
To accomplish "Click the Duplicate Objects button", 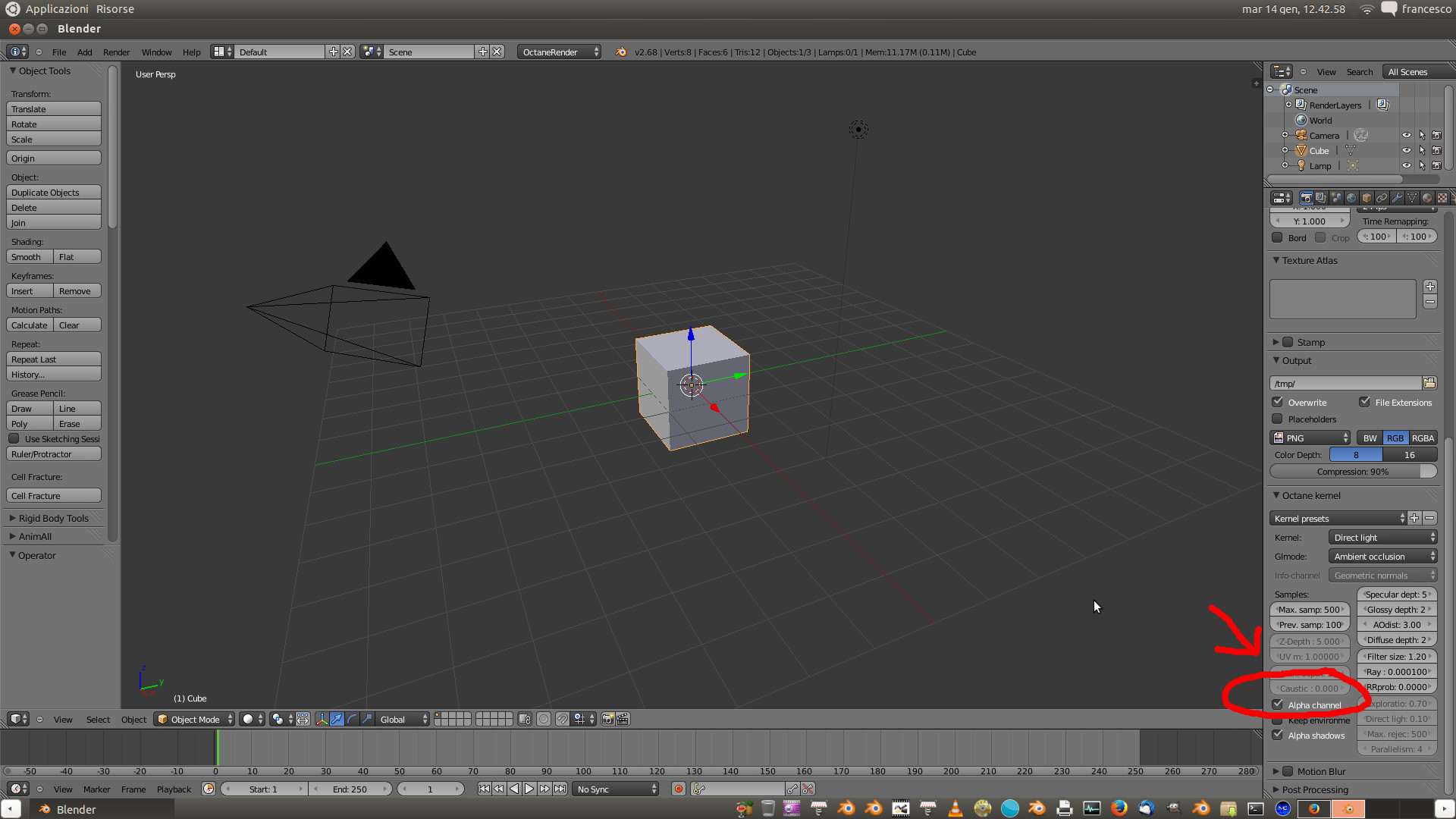I will [54, 193].
